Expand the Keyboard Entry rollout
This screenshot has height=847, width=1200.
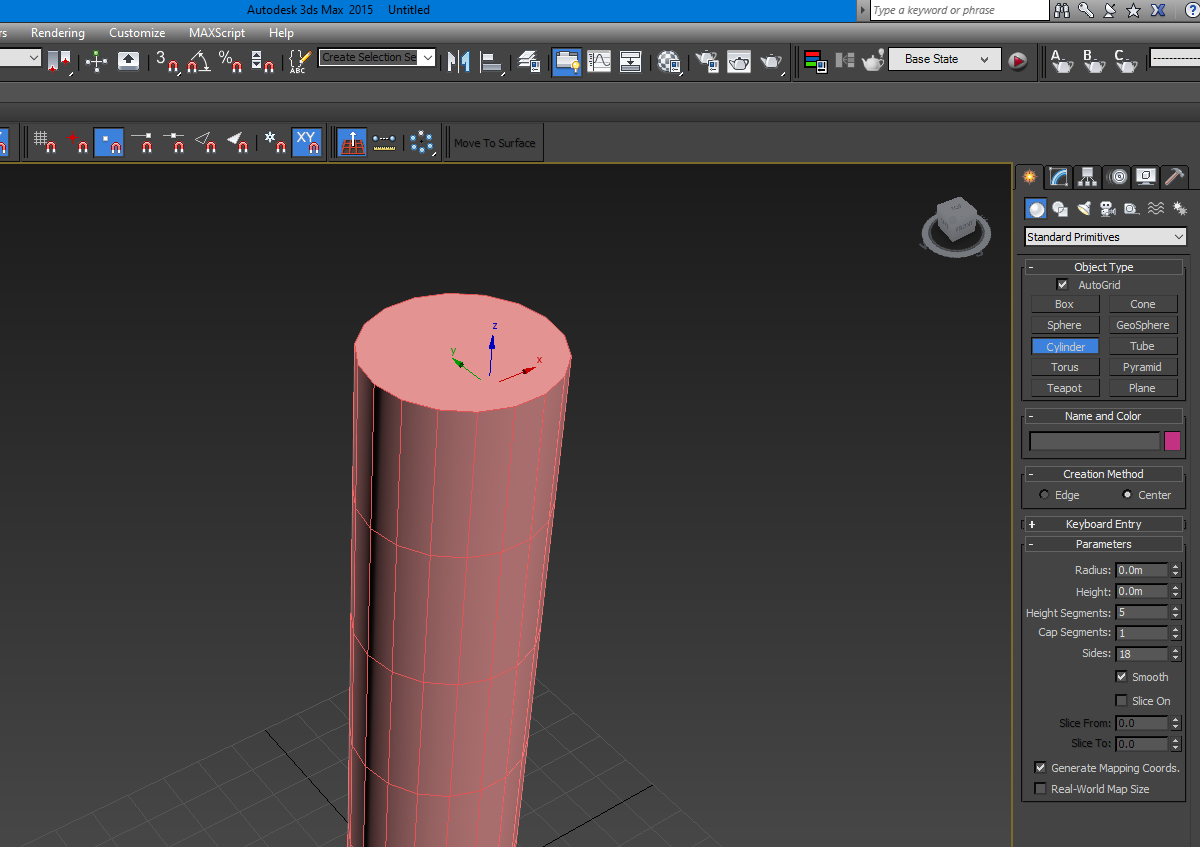(x=1103, y=524)
